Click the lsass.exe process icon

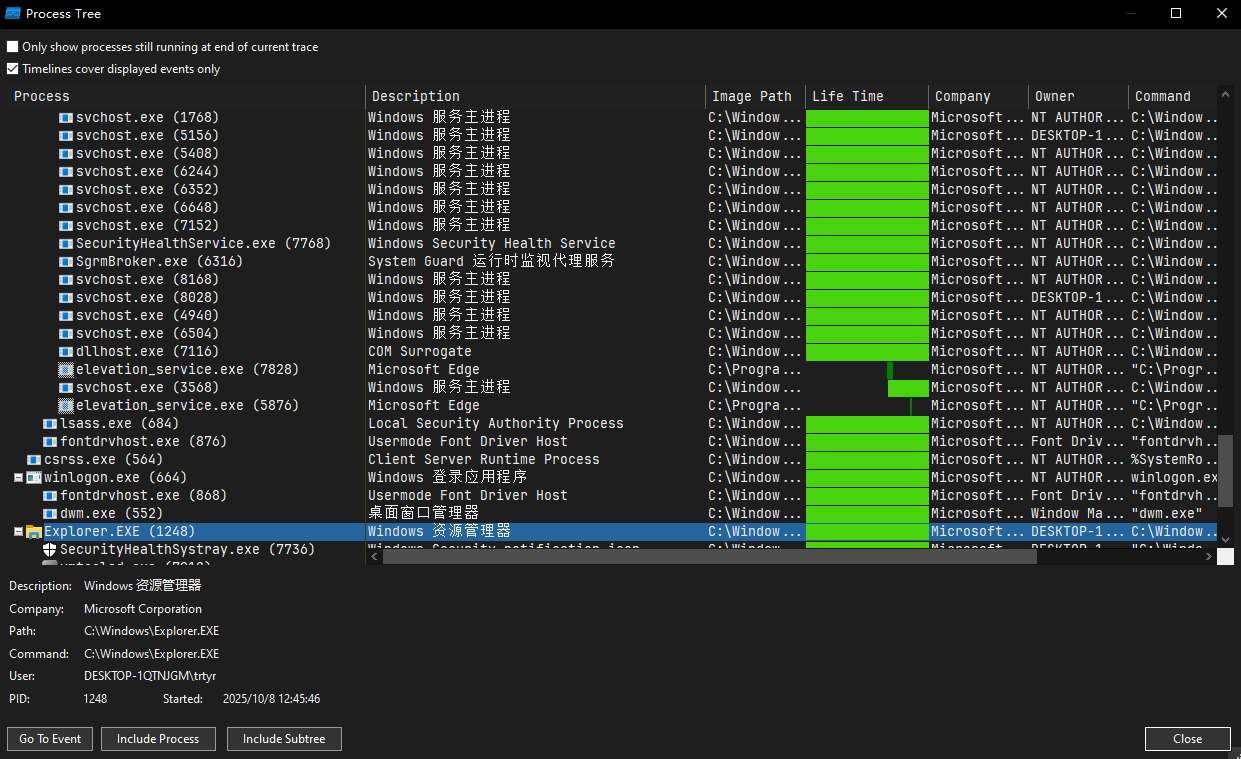[x=50, y=424]
